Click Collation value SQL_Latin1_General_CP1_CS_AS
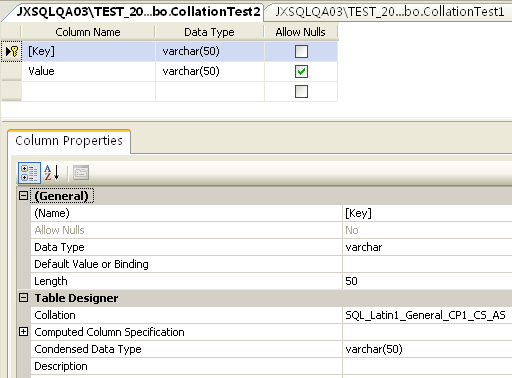This screenshot has width=512, height=378. tap(427, 315)
